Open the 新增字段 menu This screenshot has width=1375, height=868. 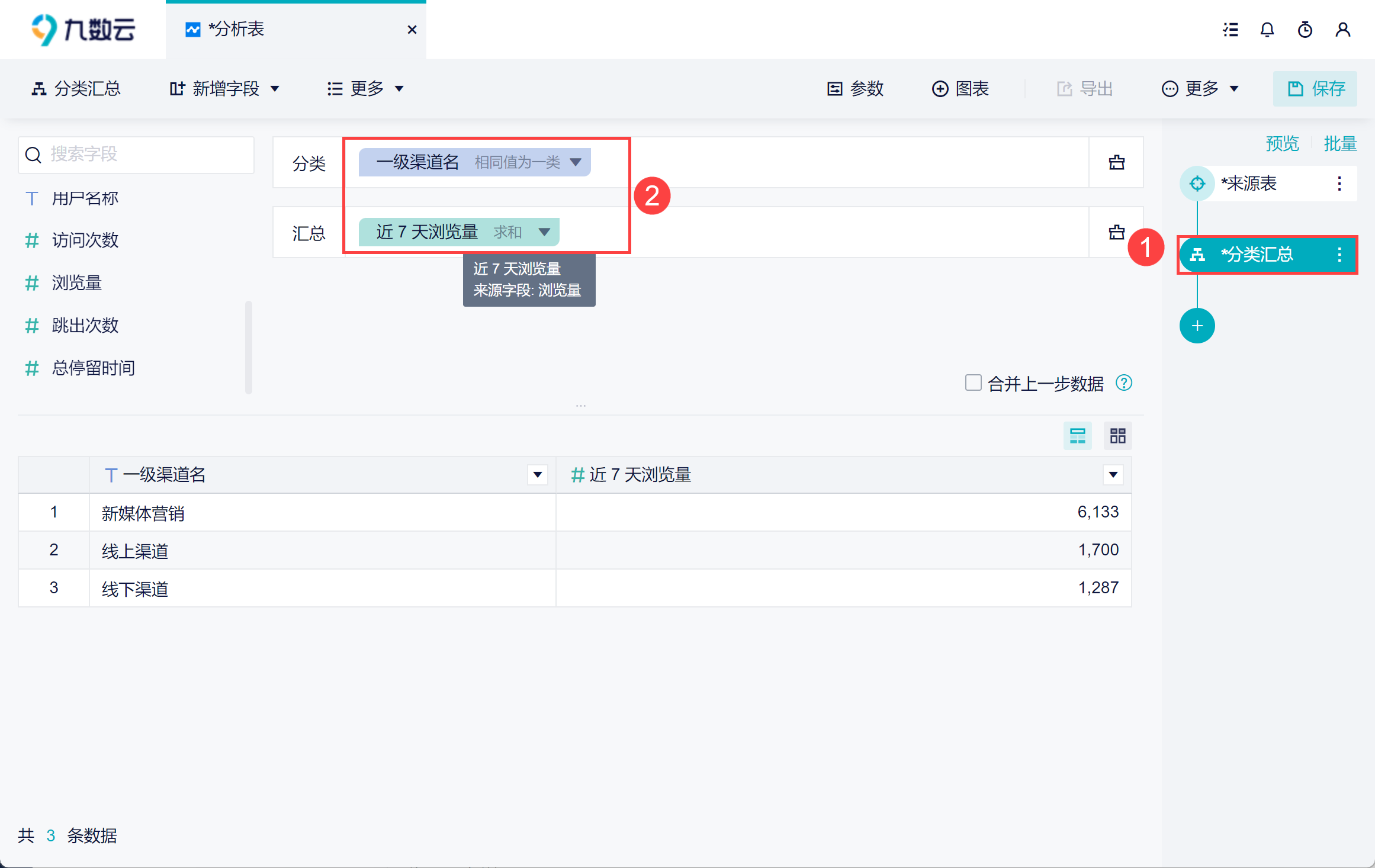click(225, 89)
